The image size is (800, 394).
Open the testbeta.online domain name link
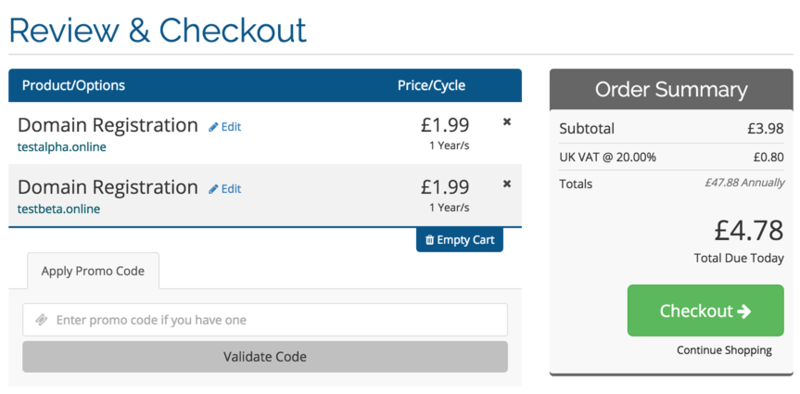(59, 209)
